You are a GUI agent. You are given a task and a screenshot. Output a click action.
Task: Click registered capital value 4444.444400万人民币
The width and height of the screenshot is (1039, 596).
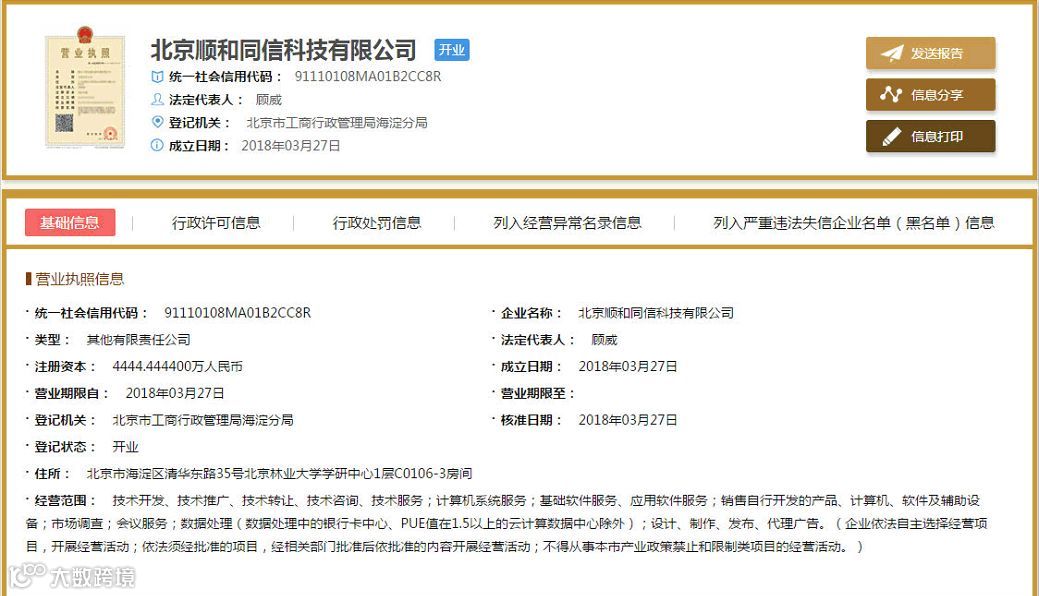[178, 367]
